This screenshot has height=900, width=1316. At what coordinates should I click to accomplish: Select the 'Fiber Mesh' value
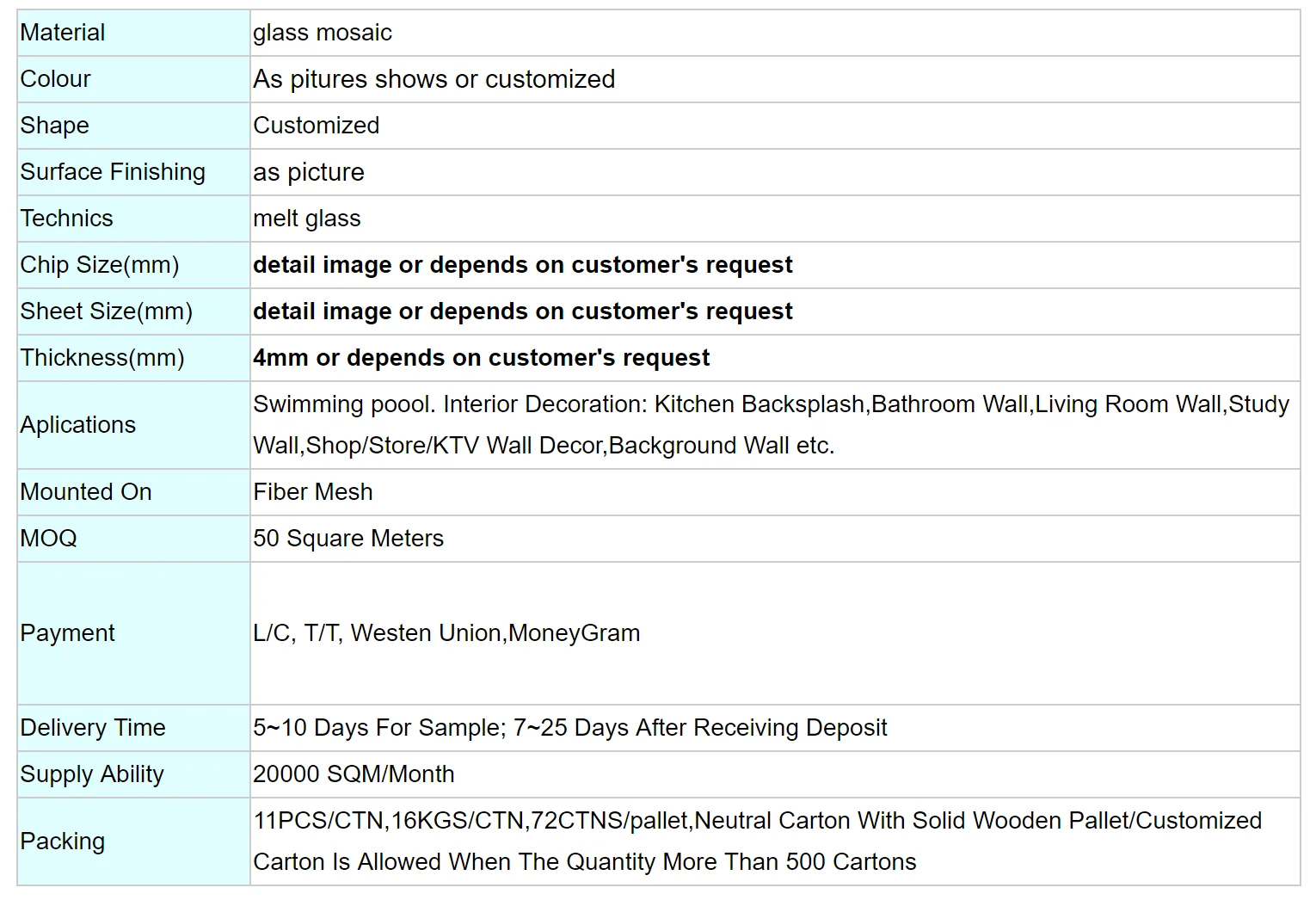(313, 492)
